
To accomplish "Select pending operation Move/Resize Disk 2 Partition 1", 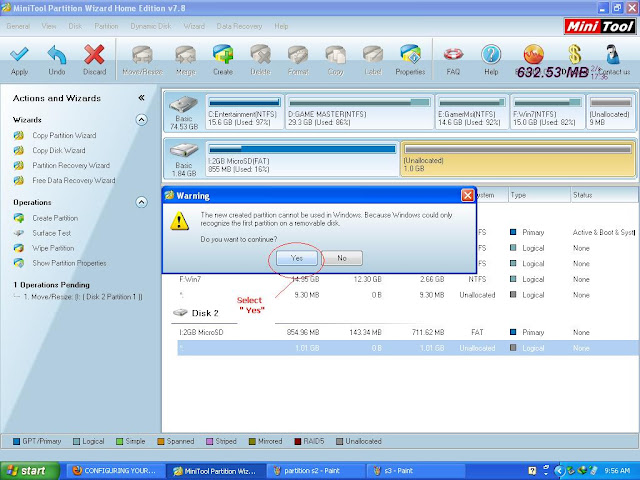I will coord(83,297).
